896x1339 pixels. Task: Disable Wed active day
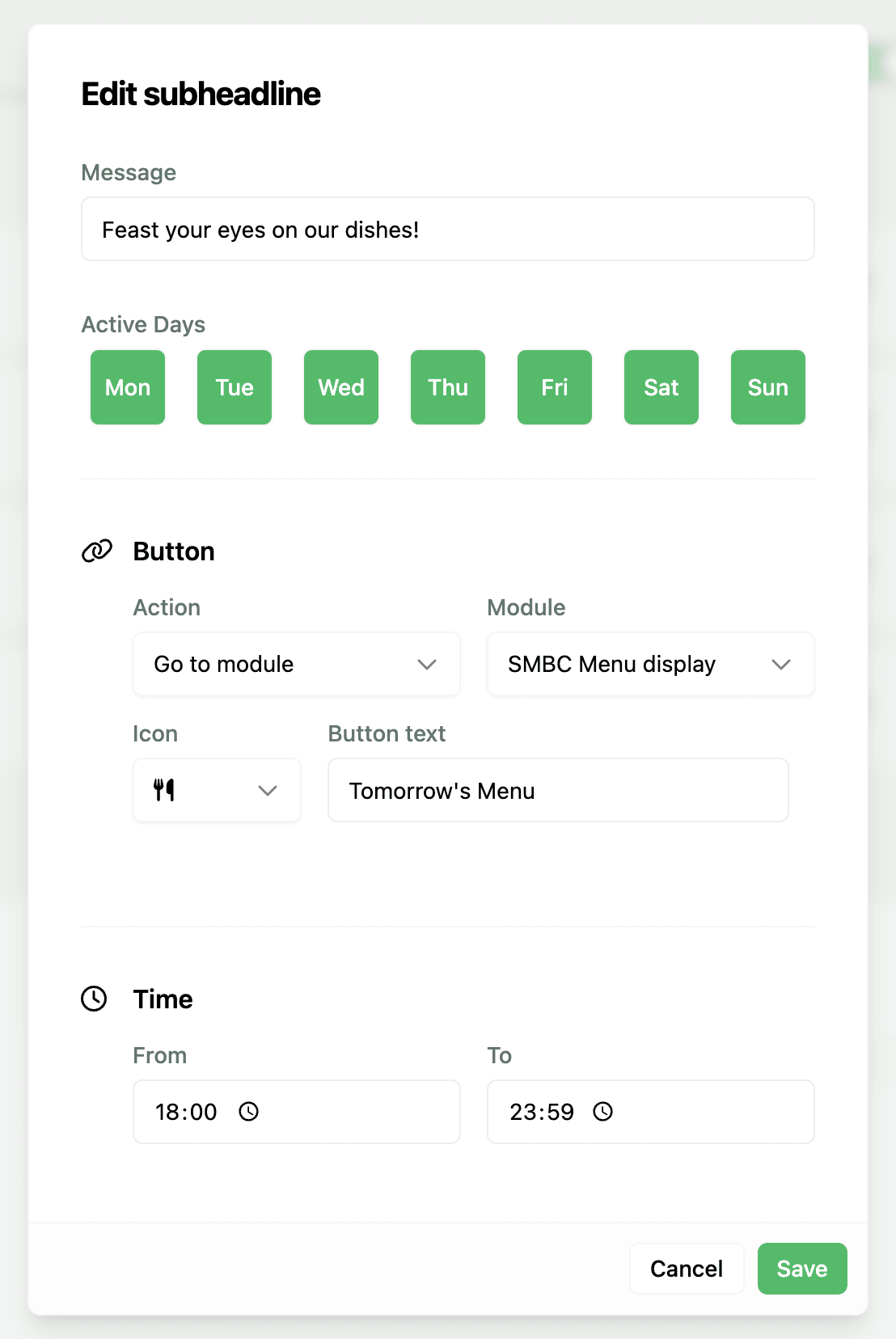(x=341, y=387)
